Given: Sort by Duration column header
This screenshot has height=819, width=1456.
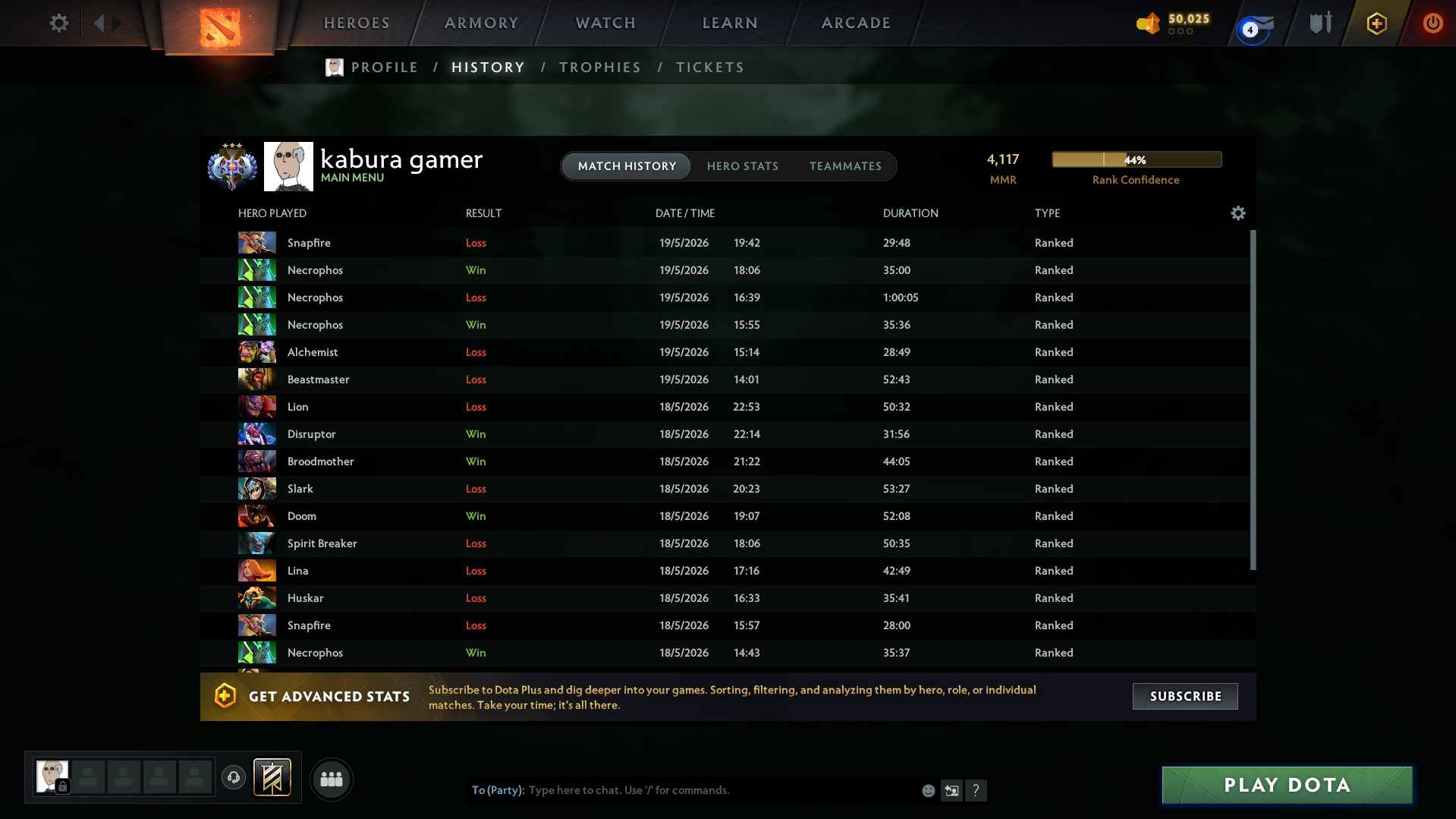Looking at the screenshot, I should tap(910, 213).
